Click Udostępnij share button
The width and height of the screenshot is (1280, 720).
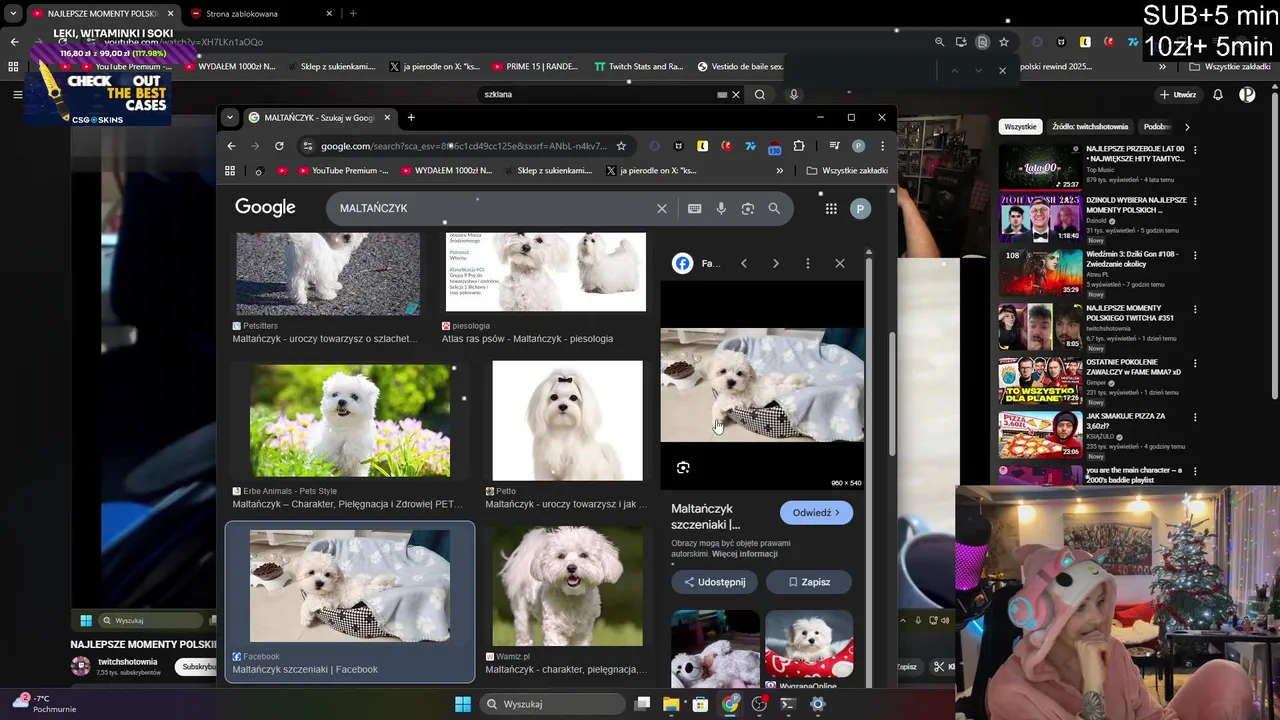tap(714, 582)
